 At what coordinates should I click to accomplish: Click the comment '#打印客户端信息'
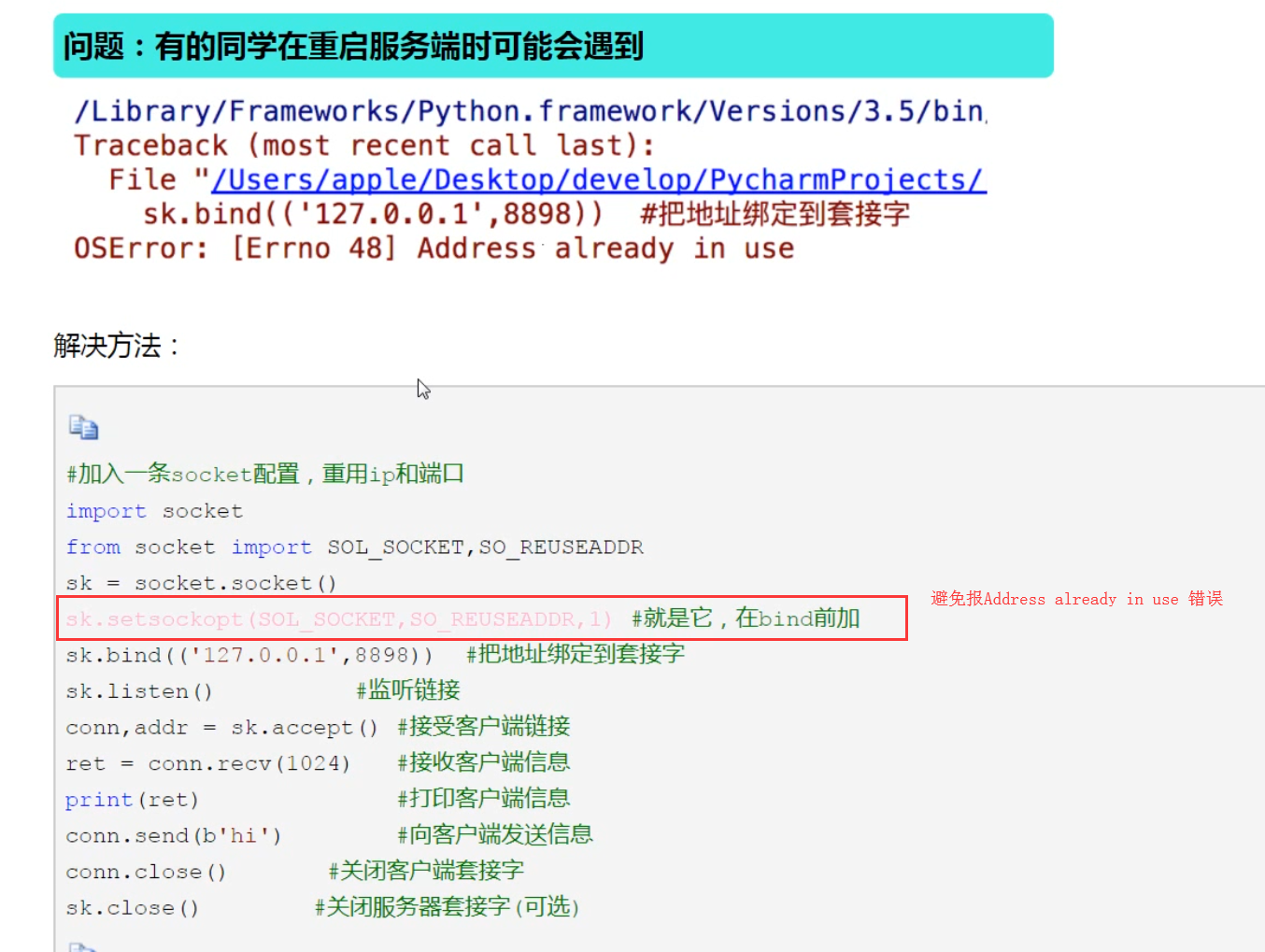[x=484, y=799]
